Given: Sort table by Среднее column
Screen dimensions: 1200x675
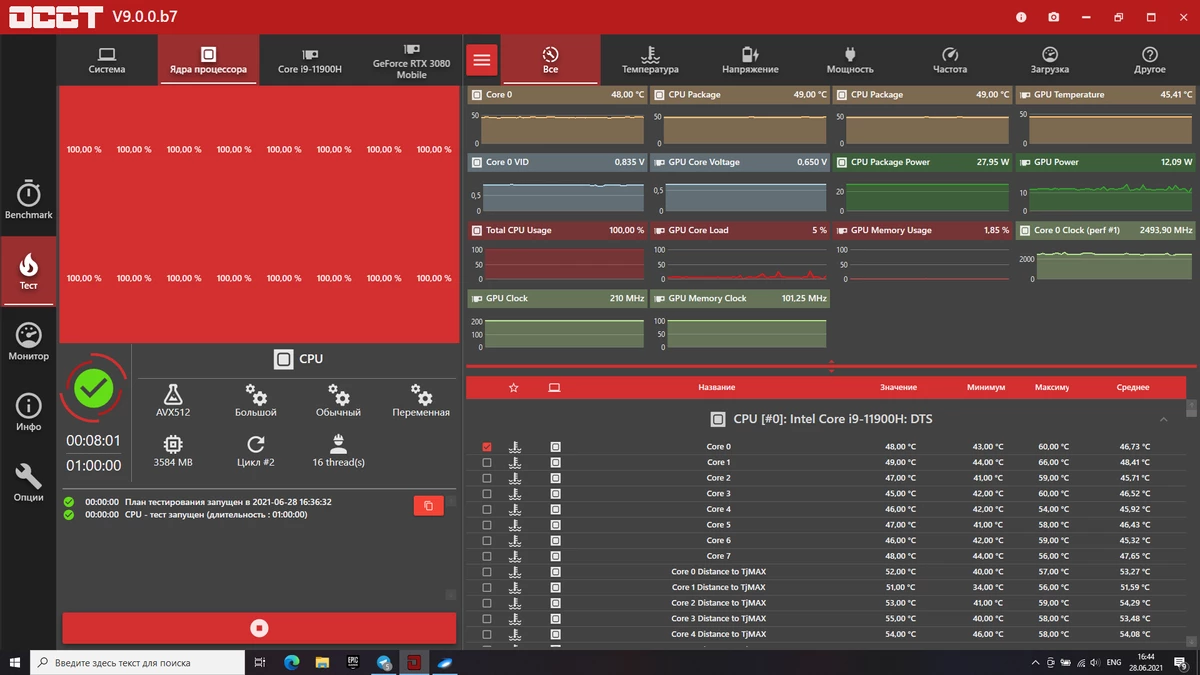Looking at the screenshot, I should (1133, 387).
